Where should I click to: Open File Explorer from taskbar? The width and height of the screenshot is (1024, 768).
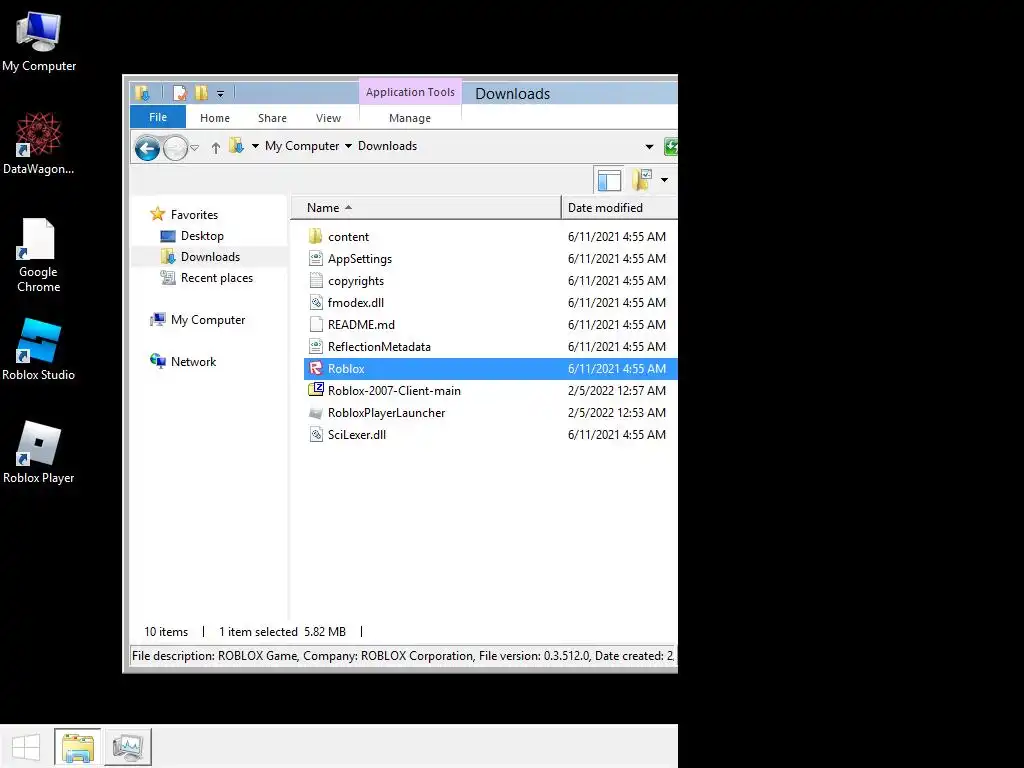78,747
